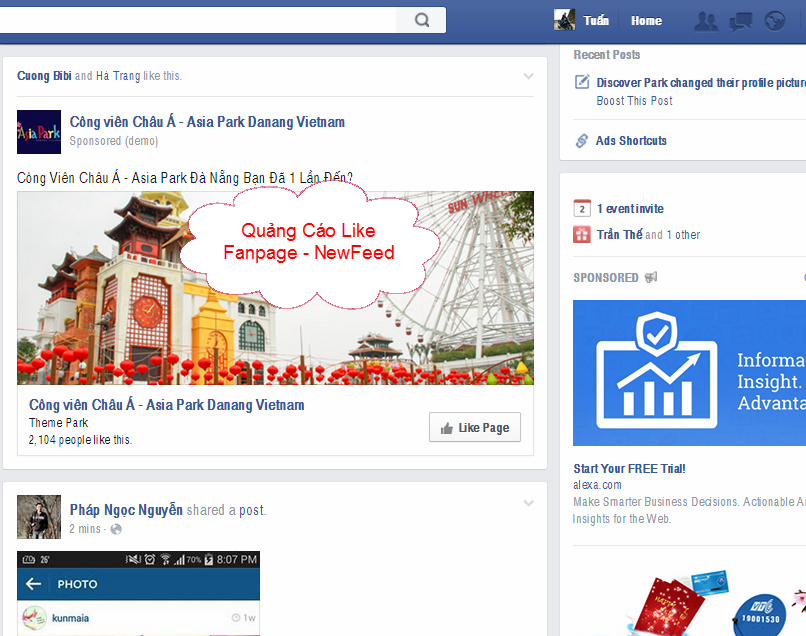
Task: Open 1 event invite link
Action: [x=630, y=209]
